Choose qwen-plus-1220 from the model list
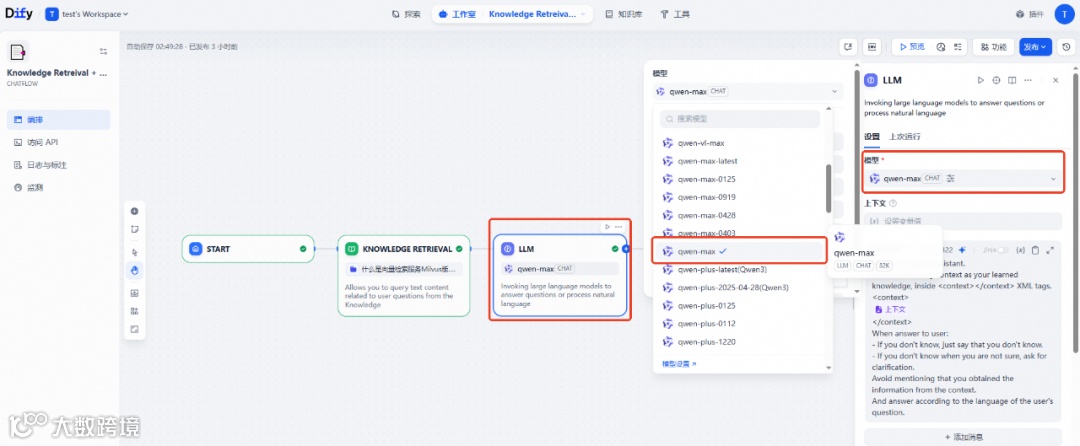The width and height of the screenshot is (1080, 446). [739, 342]
